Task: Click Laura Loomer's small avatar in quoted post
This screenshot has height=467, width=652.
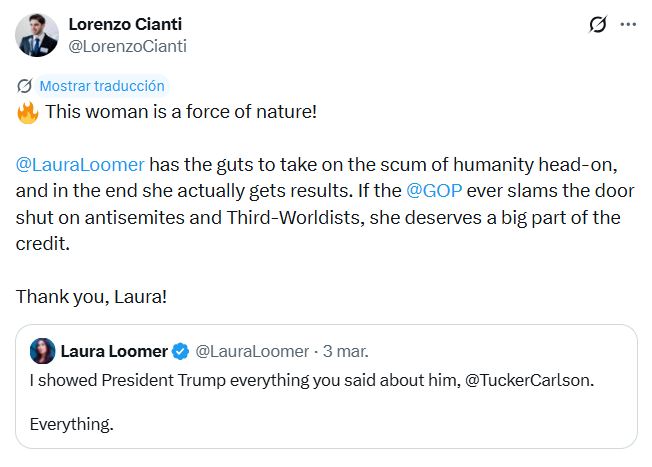Action: coord(42,351)
